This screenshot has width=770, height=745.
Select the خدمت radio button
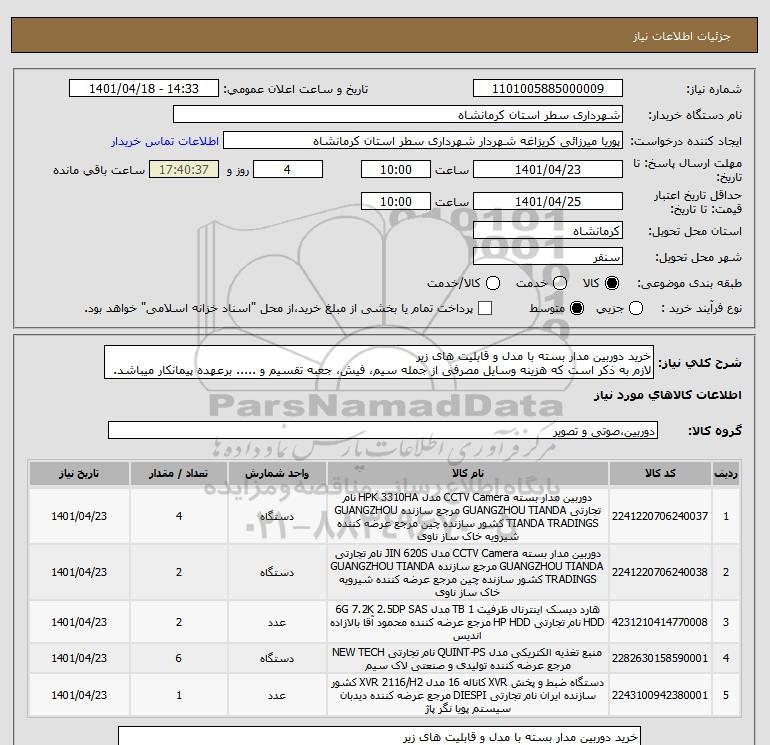click(560, 283)
